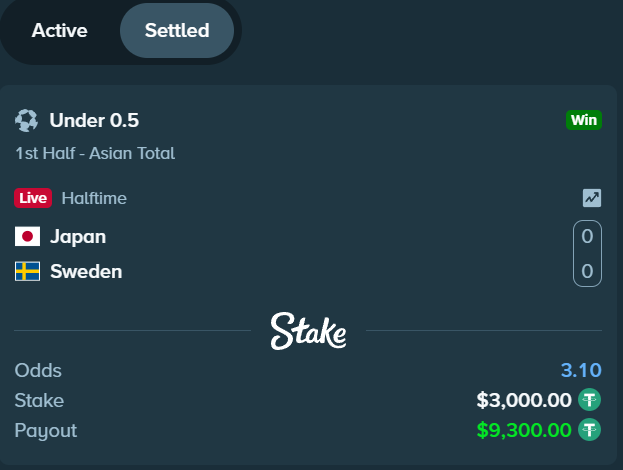Click the Halftime match status text
Viewport: 623px width, 470px height.
coord(94,198)
